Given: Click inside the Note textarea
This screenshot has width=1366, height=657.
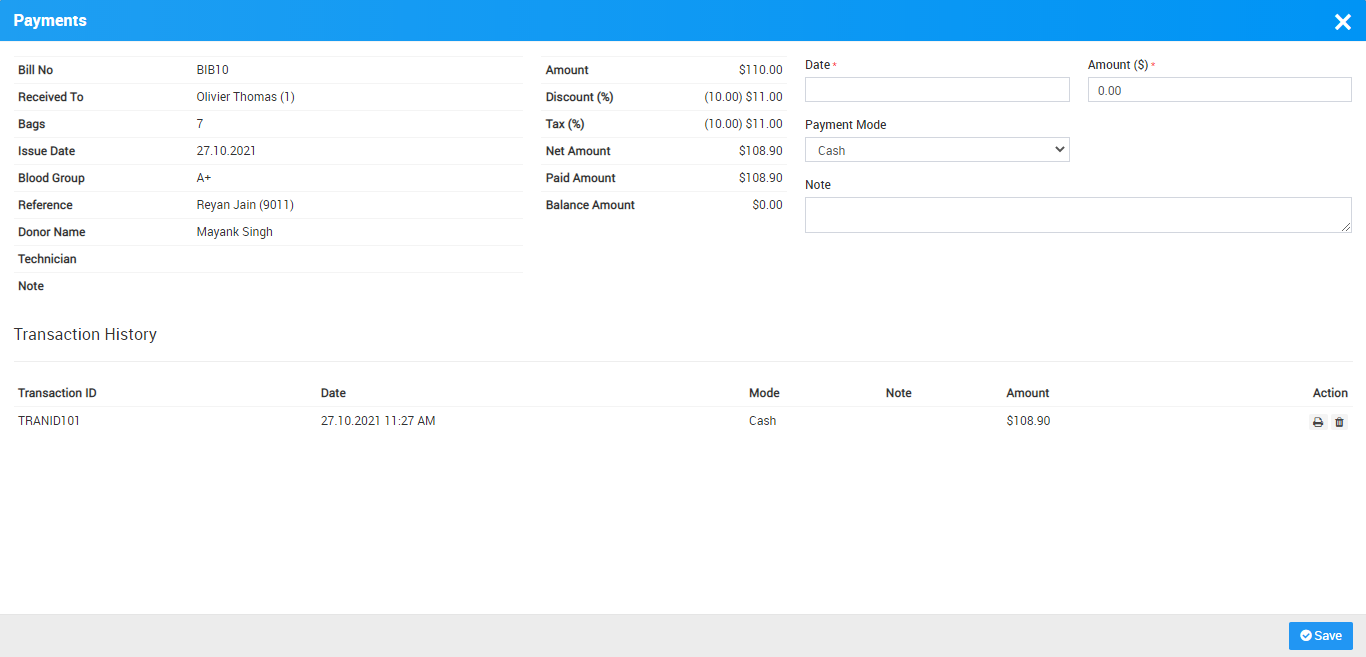Looking at the screenshot, I should pos(1078,215).
